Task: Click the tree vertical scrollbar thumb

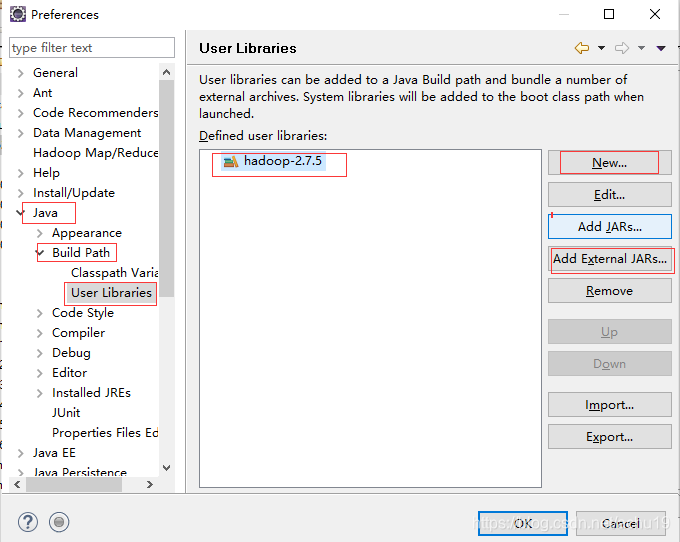Action: 167,189
